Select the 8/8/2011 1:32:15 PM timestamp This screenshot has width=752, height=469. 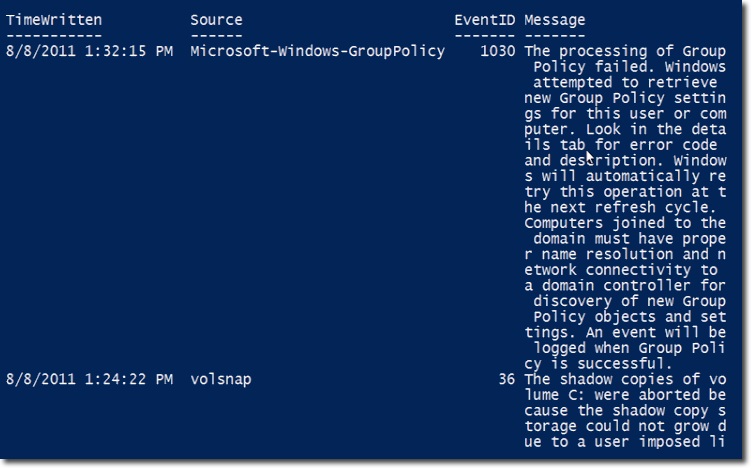[88, 51]
